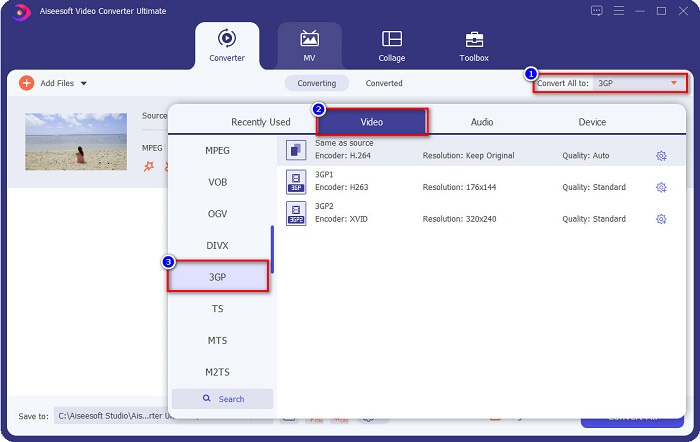Click the Aiseesoft app logo
Viewport: 700px width, 442px height.
21,12
